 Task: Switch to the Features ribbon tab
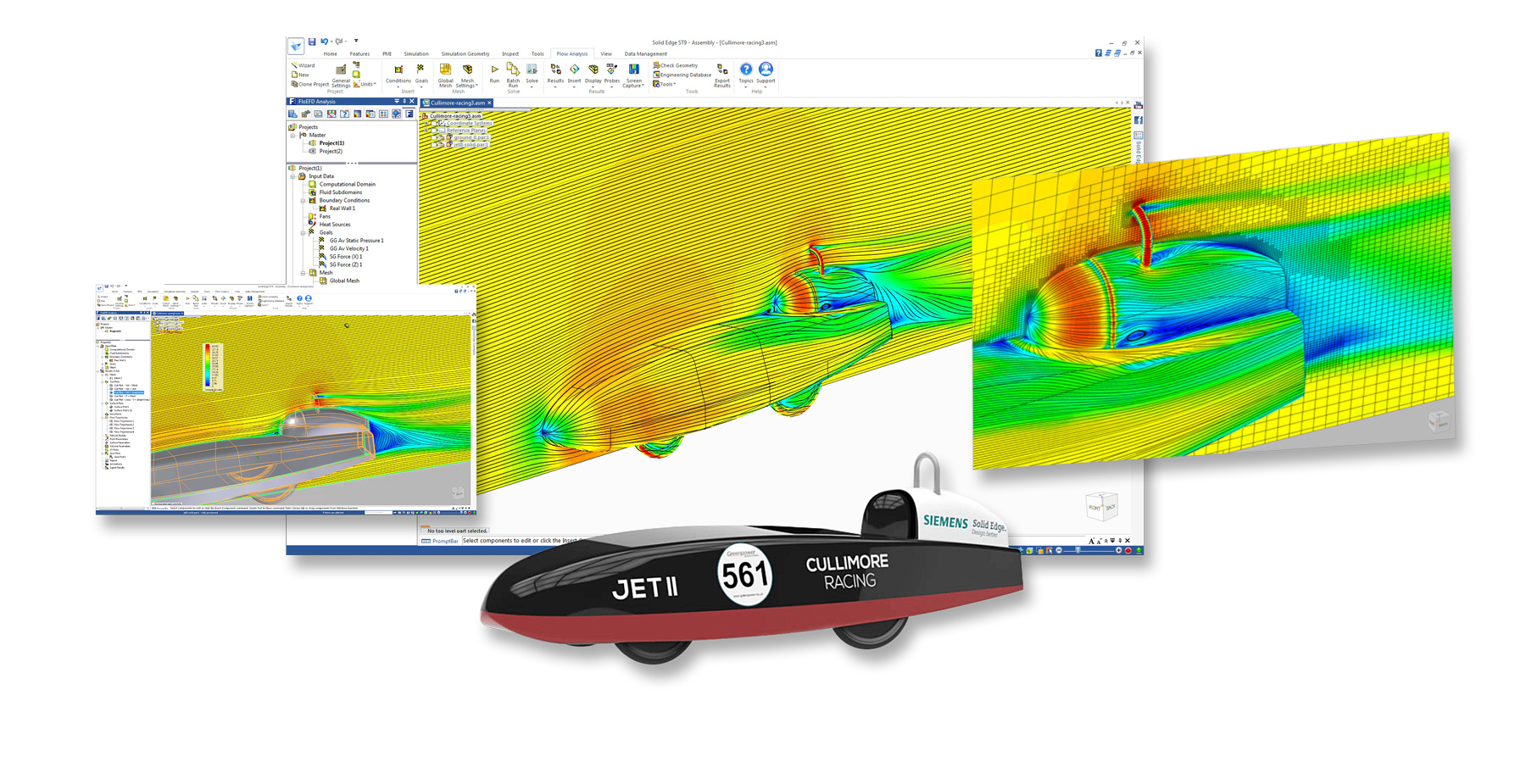(x=359, y=53)
